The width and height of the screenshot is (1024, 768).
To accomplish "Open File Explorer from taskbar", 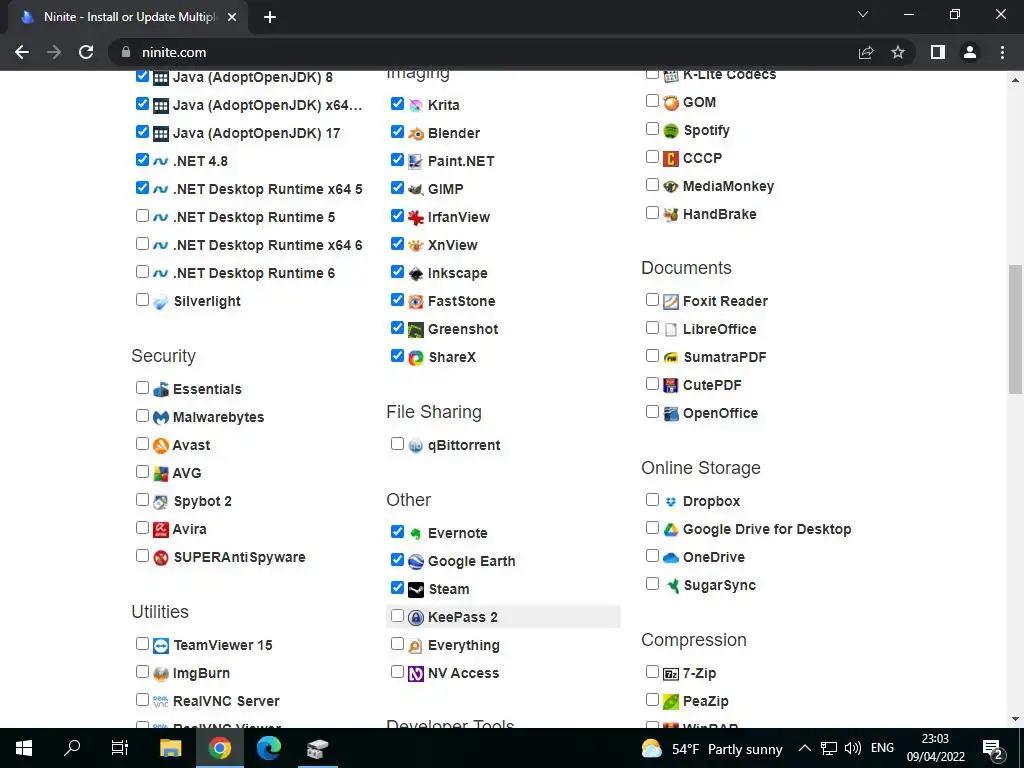I will (x=170, y=748).
